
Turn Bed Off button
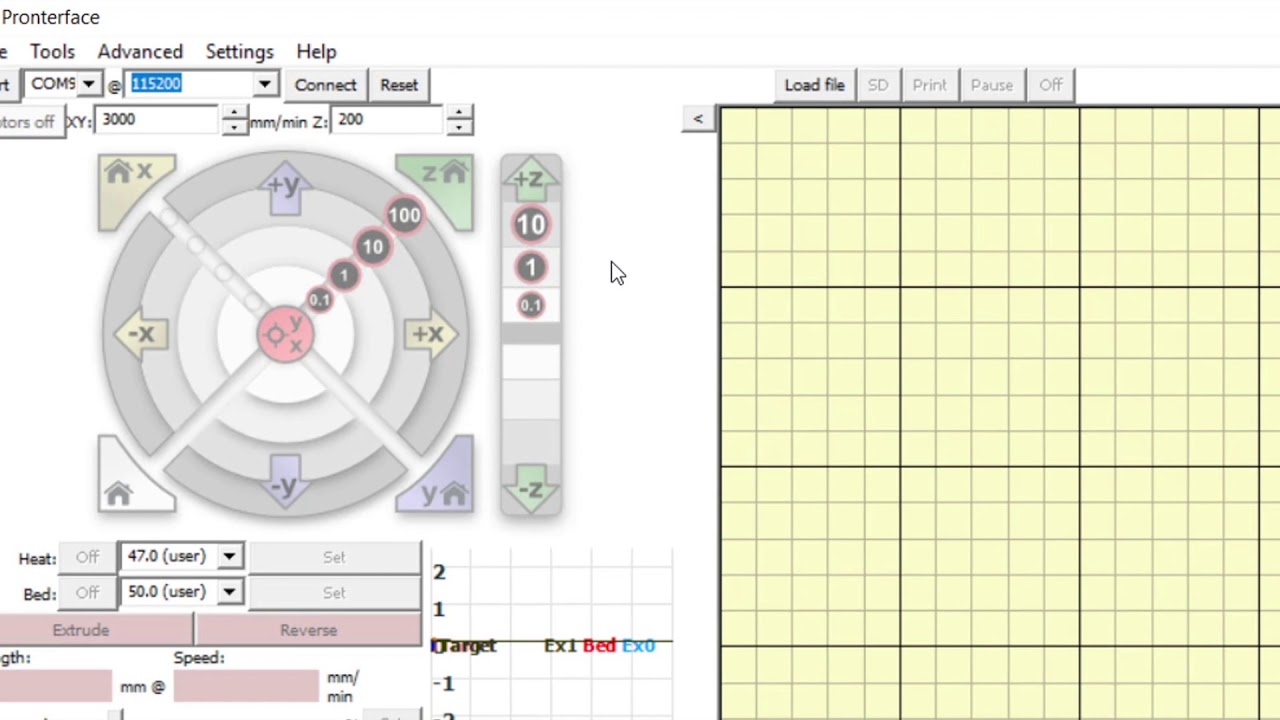(87, 593)
